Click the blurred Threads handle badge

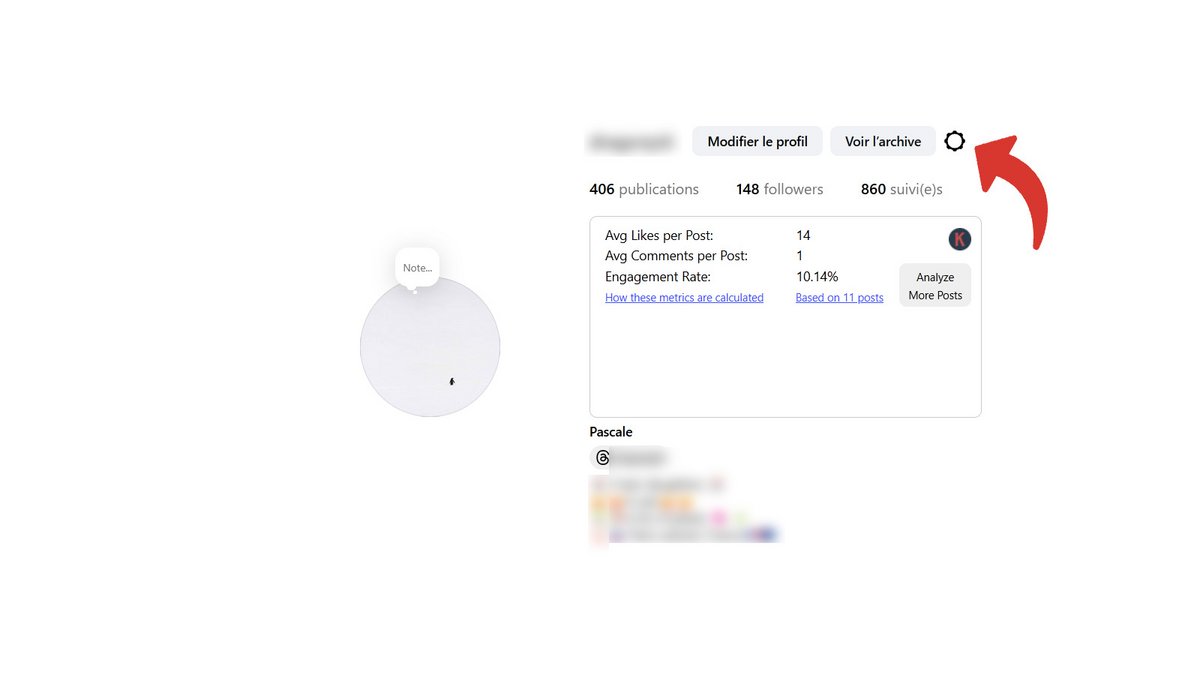638,458
